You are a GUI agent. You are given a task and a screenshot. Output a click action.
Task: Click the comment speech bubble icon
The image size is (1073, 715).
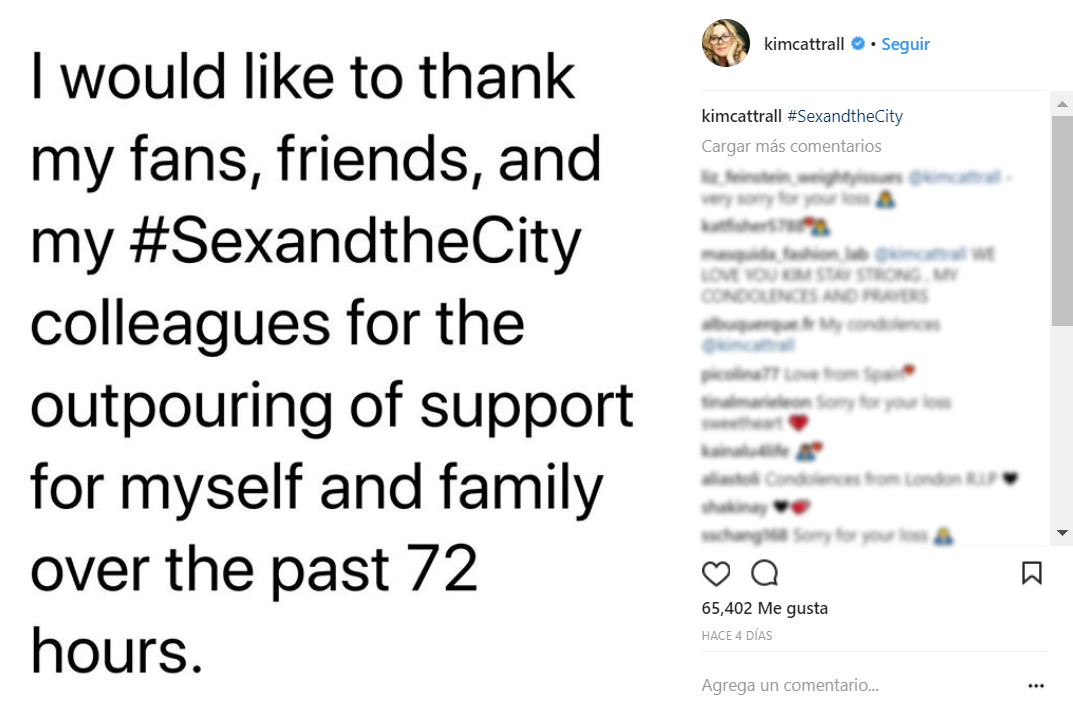tap(765, 573)
